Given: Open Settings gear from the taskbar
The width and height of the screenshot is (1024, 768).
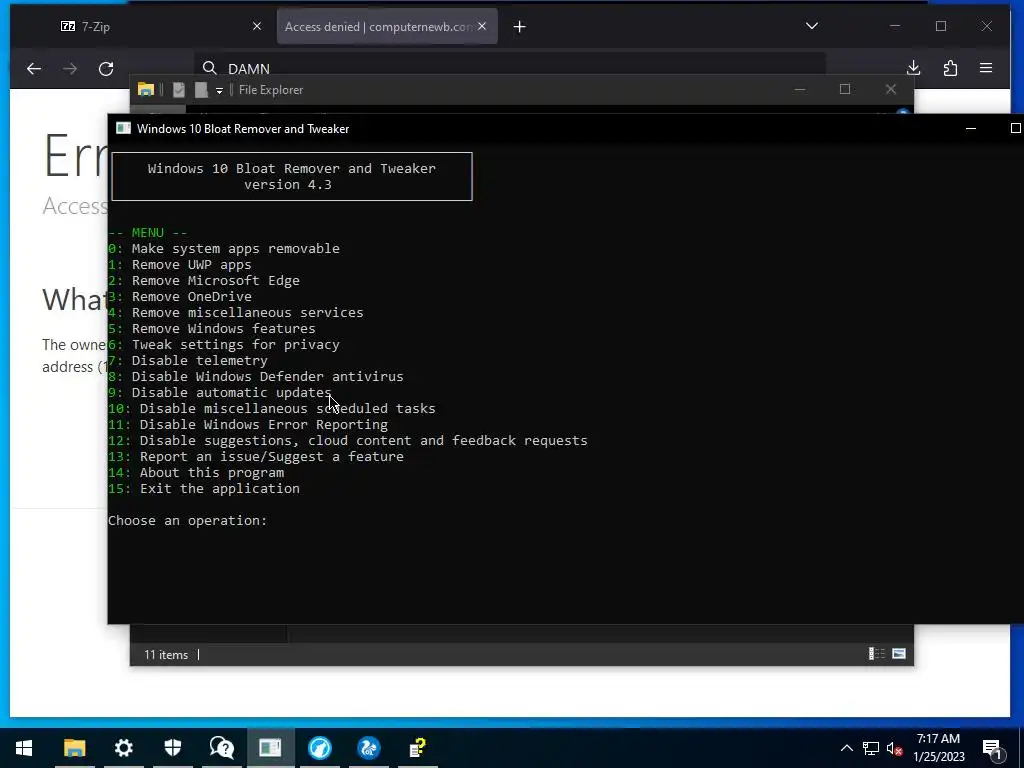Looking at the screenshot, I should (x=123, y=748).
